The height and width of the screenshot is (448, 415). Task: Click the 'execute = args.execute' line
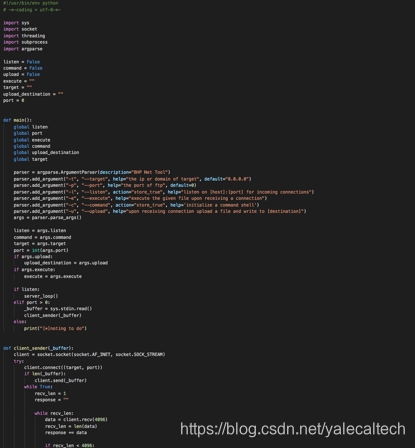pos(53,276)
